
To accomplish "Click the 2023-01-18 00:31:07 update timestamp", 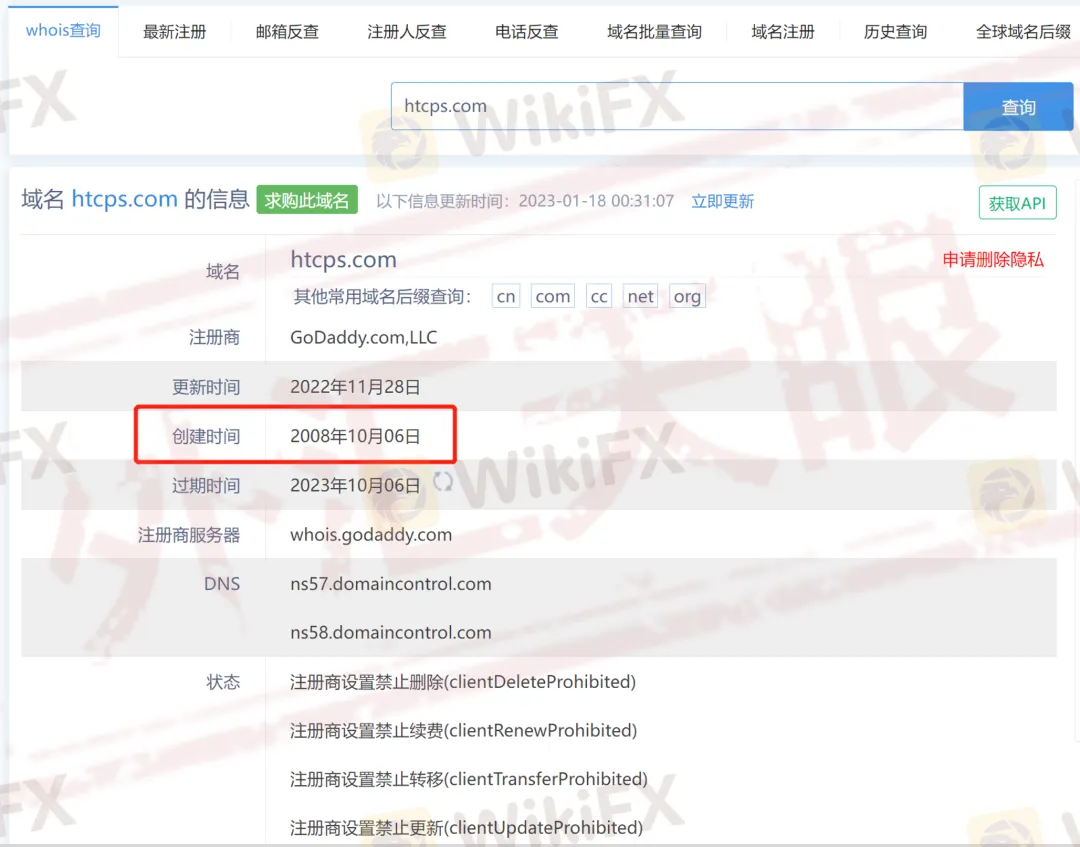I will pos(596,201).
